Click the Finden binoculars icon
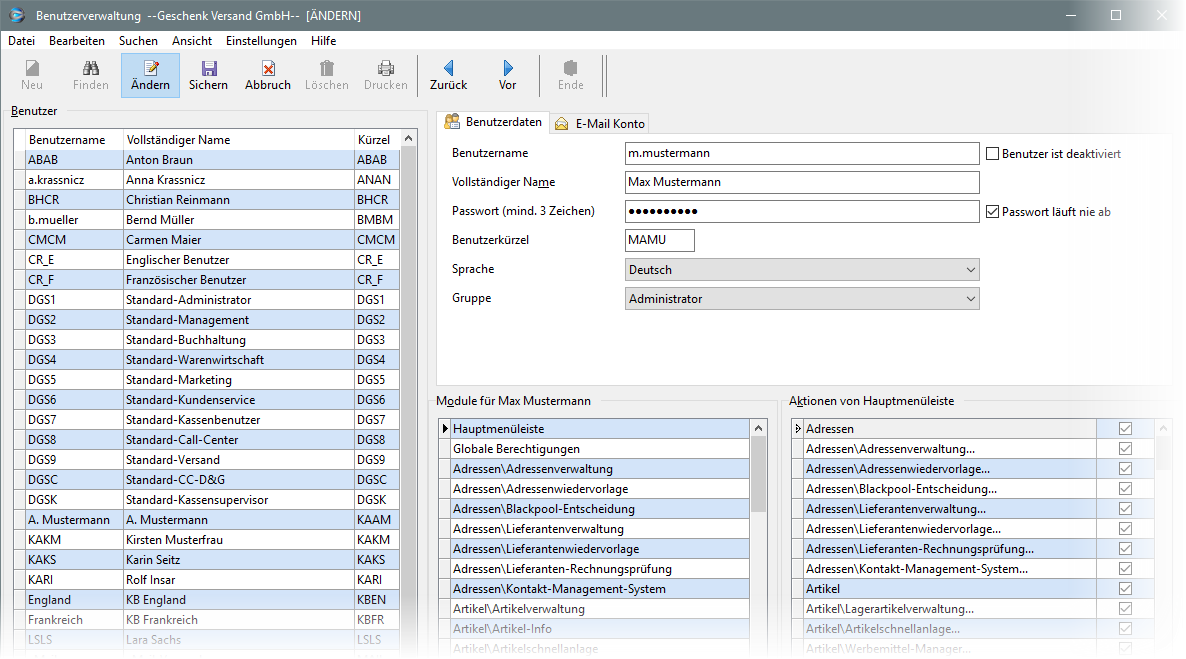The width and height of the screenshot is (1186, 659). (x=91, y=69)
